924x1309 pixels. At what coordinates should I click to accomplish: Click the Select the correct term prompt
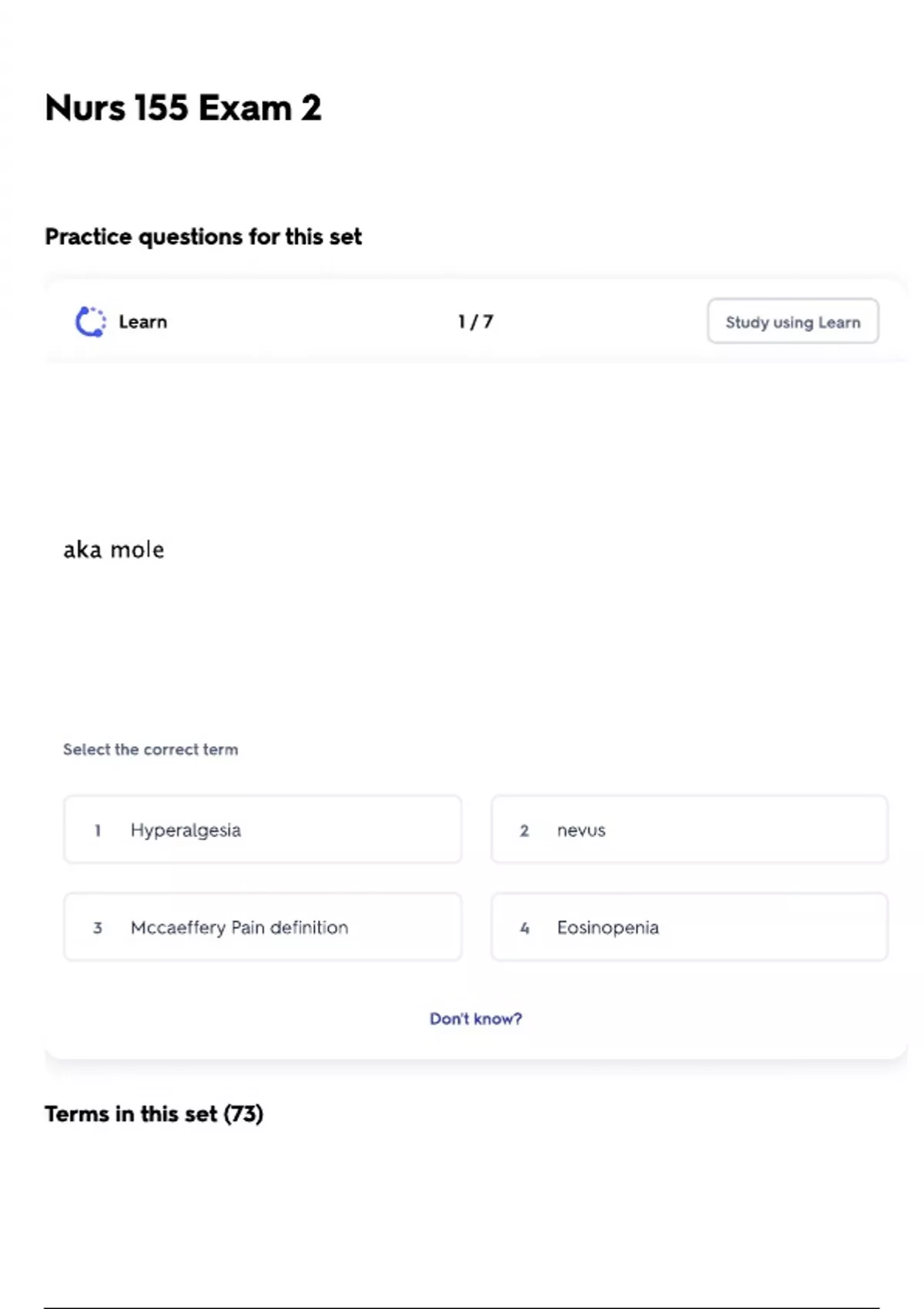click(151, 749)
